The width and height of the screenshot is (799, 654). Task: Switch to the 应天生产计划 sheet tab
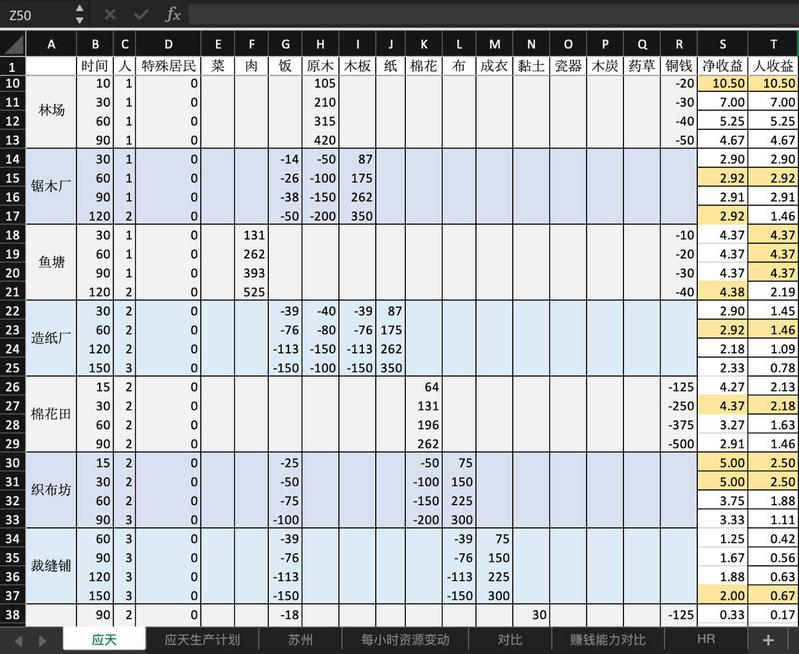coord(202,640)
